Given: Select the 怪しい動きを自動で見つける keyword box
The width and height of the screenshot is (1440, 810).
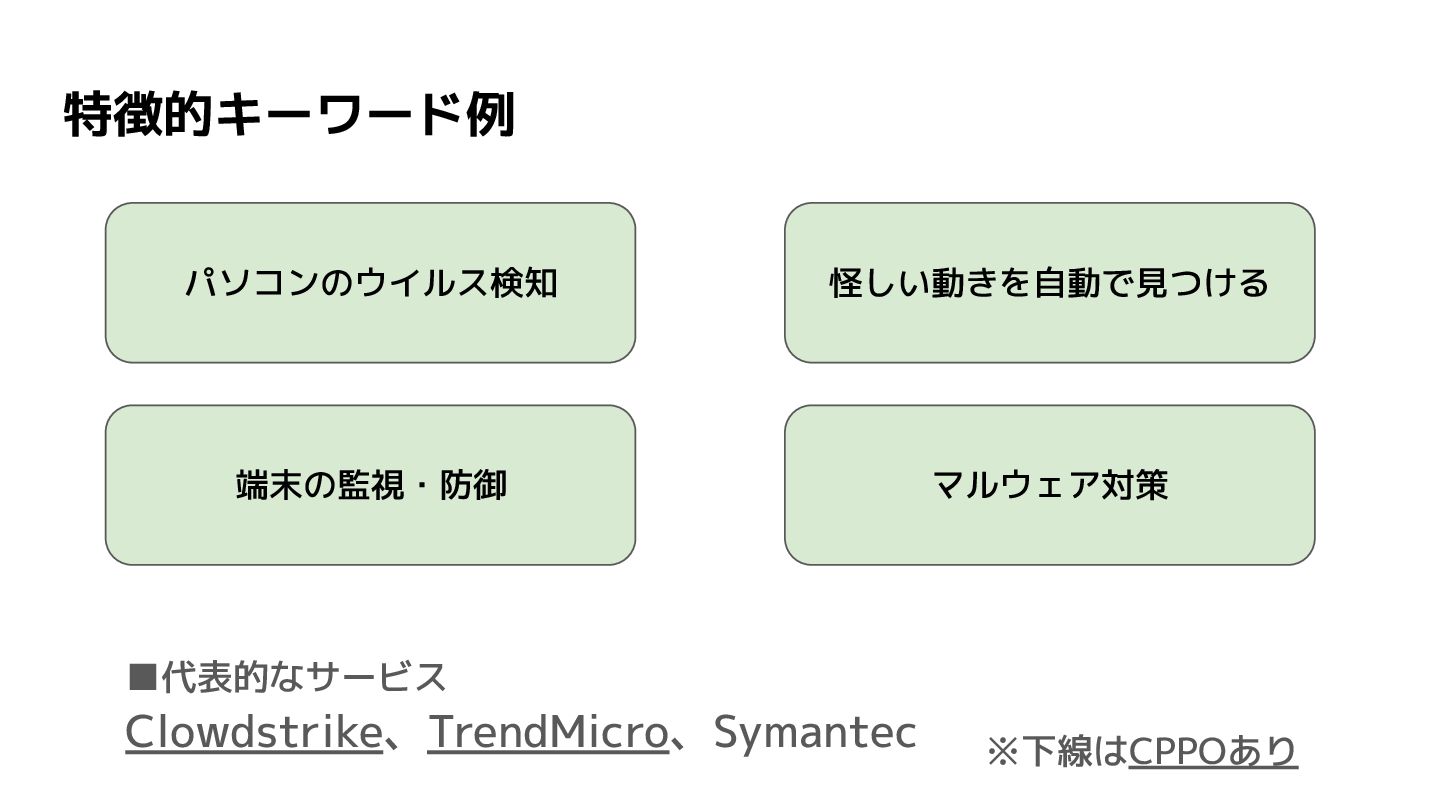Looking at the screenshot, I should 1049,283.
